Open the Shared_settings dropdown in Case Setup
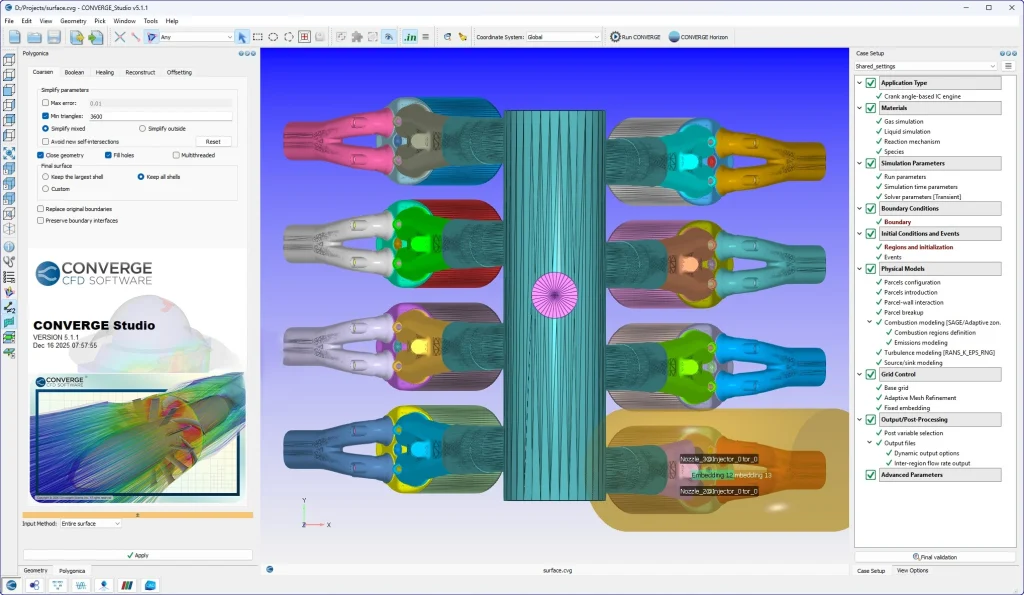 (925, 66)
